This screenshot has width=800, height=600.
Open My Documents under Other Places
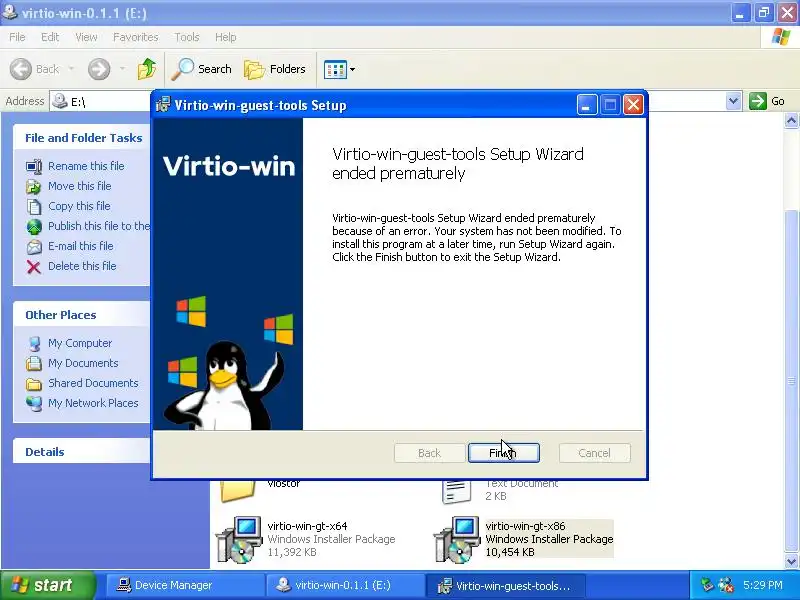pyautogui.click(x=83, y=363)
